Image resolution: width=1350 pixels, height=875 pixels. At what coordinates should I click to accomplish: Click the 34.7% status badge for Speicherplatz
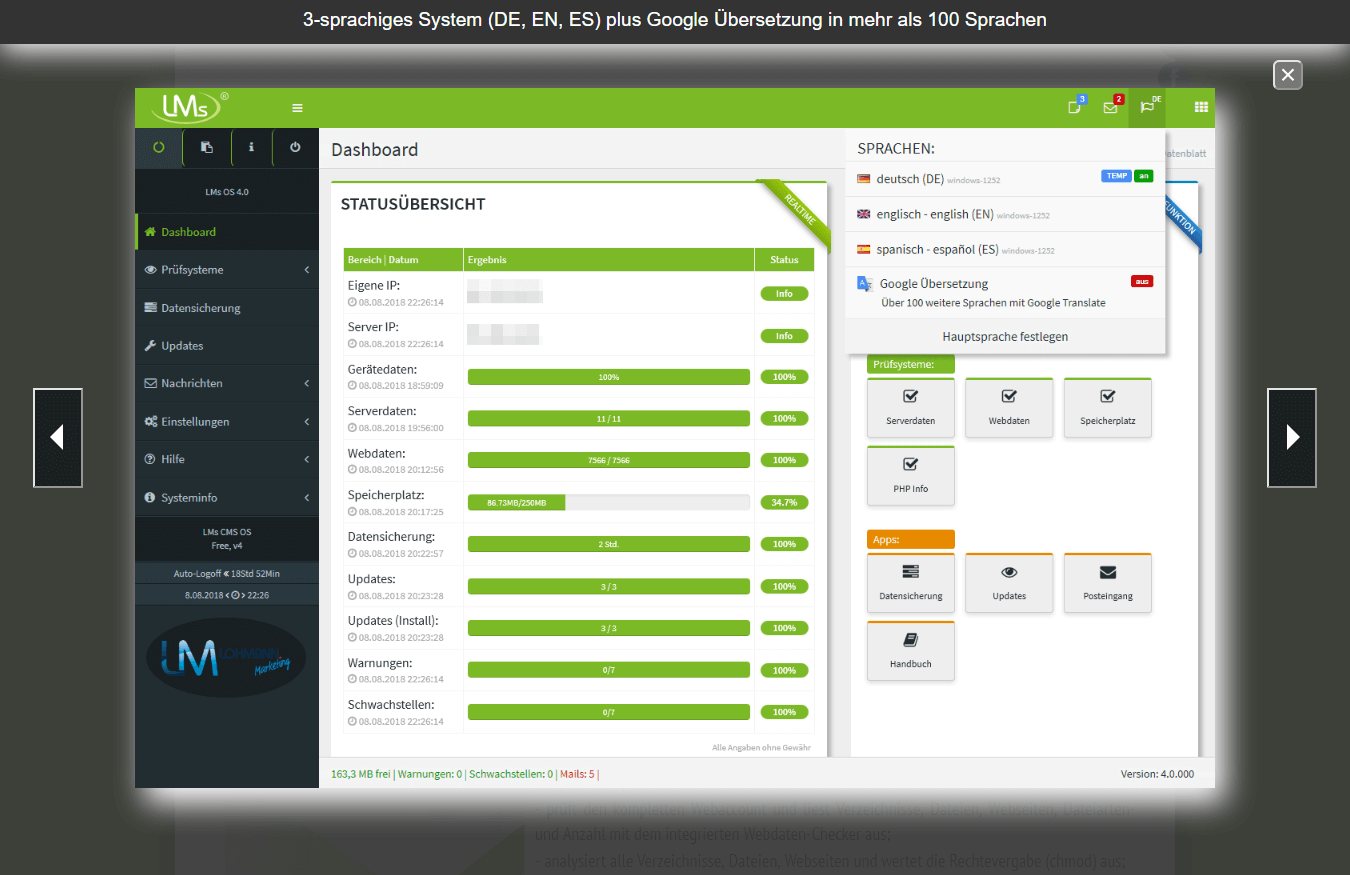(x=784, y=502)
